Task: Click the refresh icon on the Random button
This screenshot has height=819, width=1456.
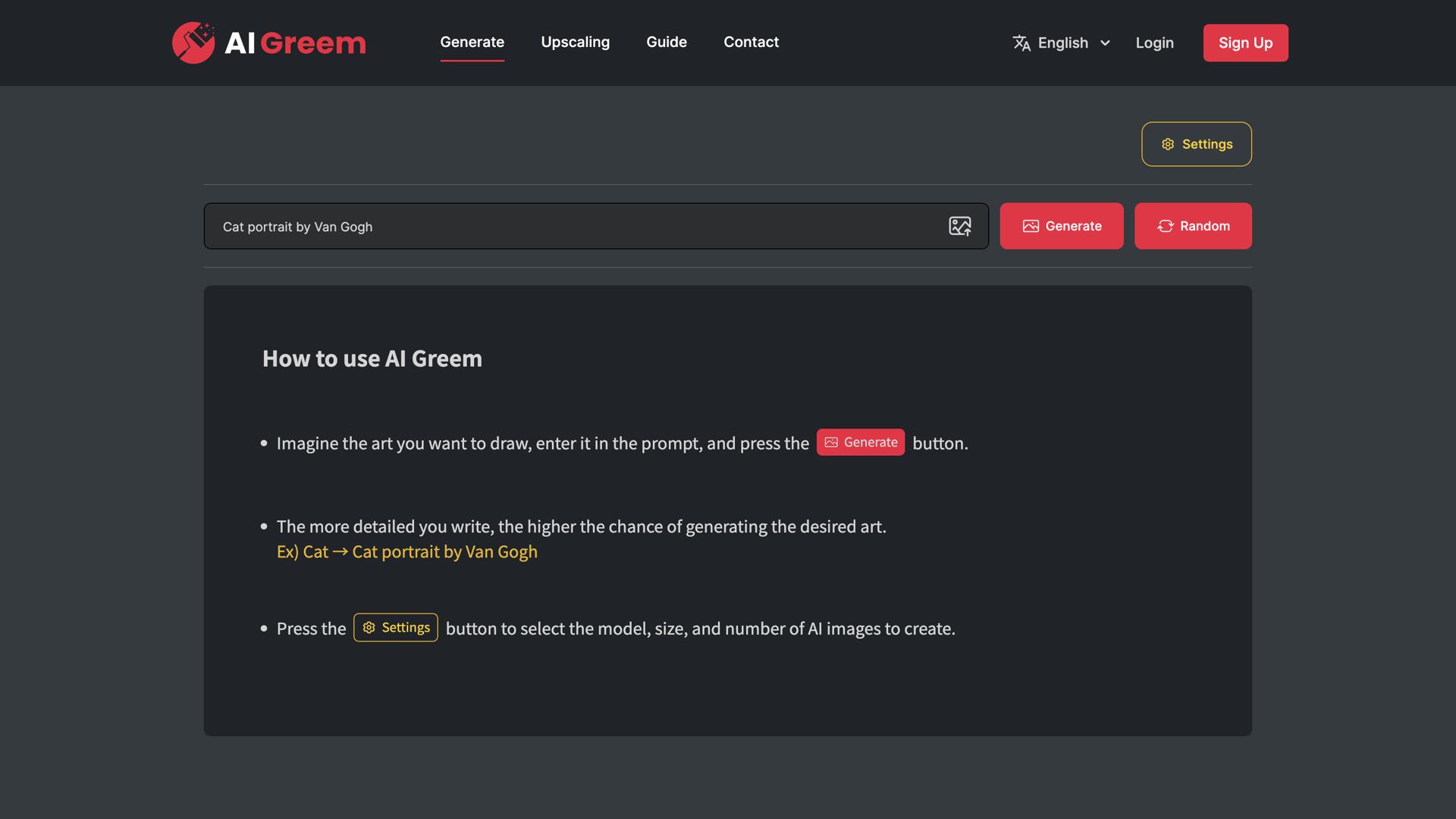Action: pos(1165,226)
